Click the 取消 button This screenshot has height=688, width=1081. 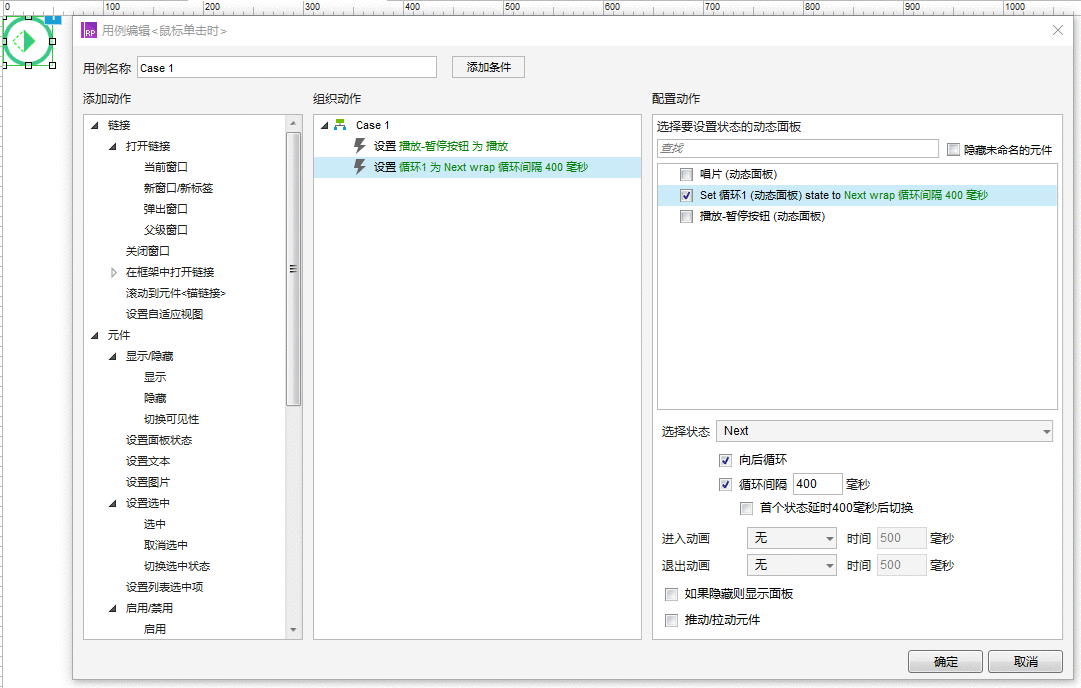pos(1025,661)
